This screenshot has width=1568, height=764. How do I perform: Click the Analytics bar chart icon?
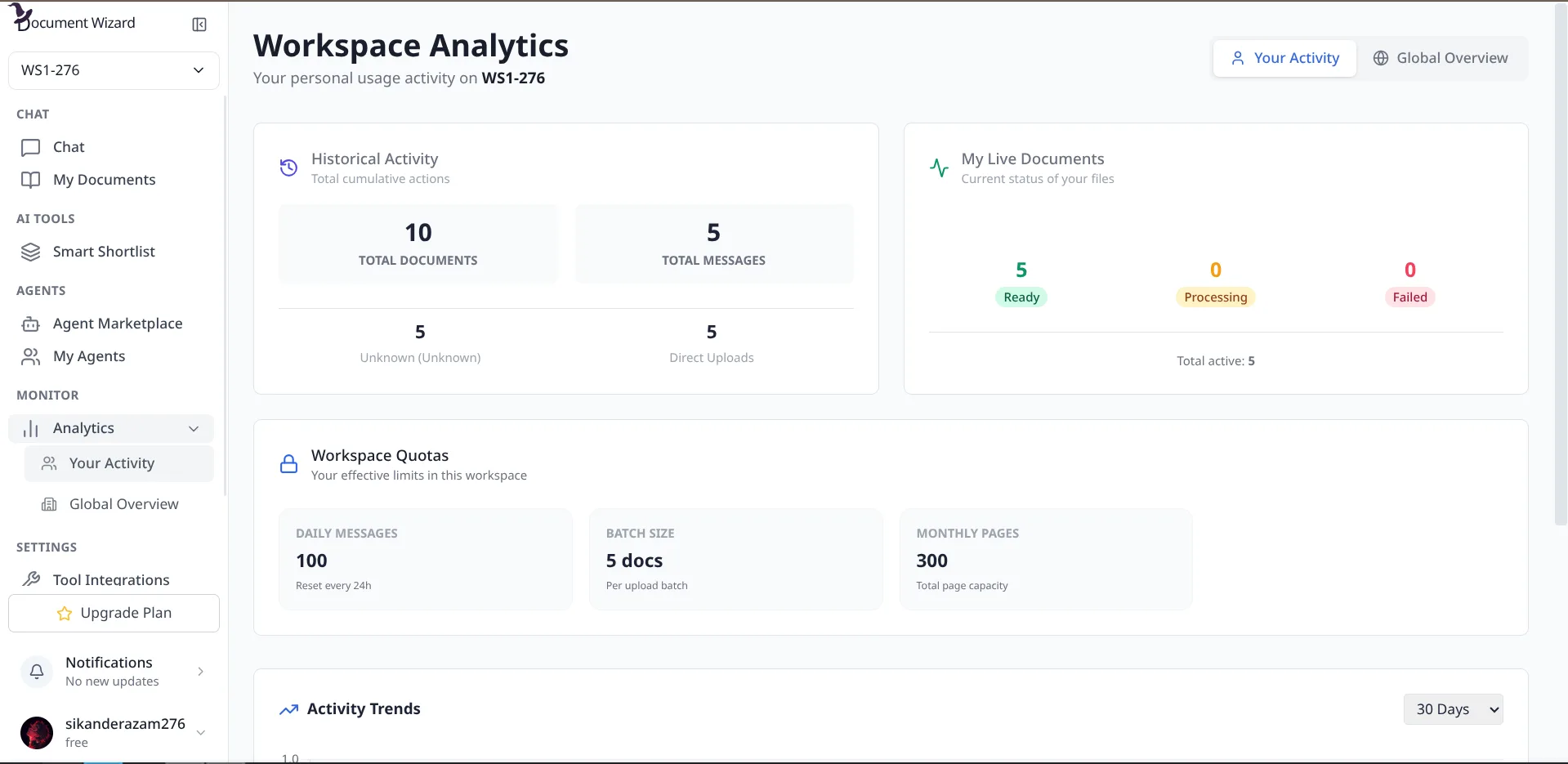[x=31, y=428]
